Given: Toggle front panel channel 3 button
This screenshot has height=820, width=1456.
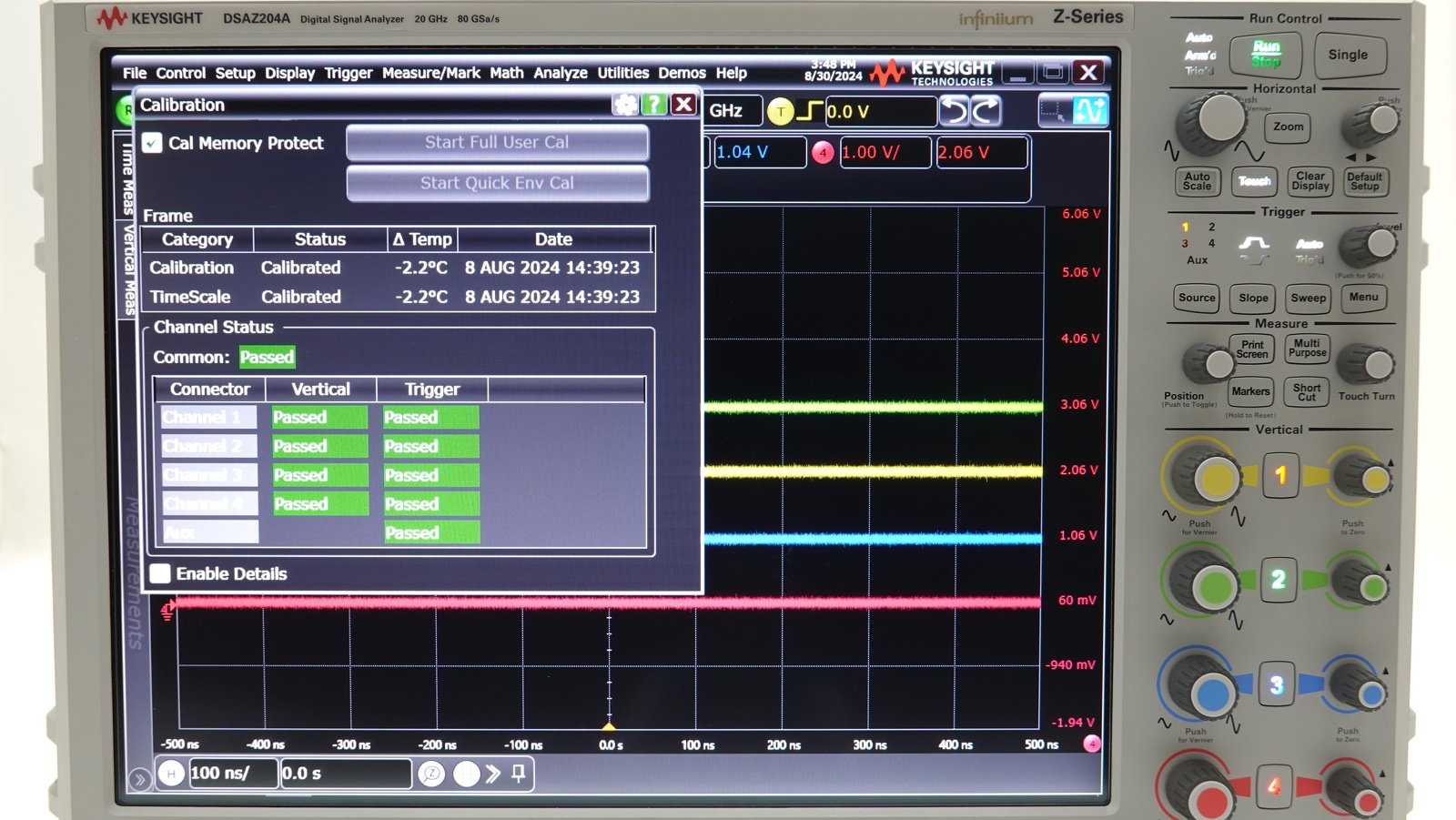Looking at the screenshot, I should tap(1276, 684).
